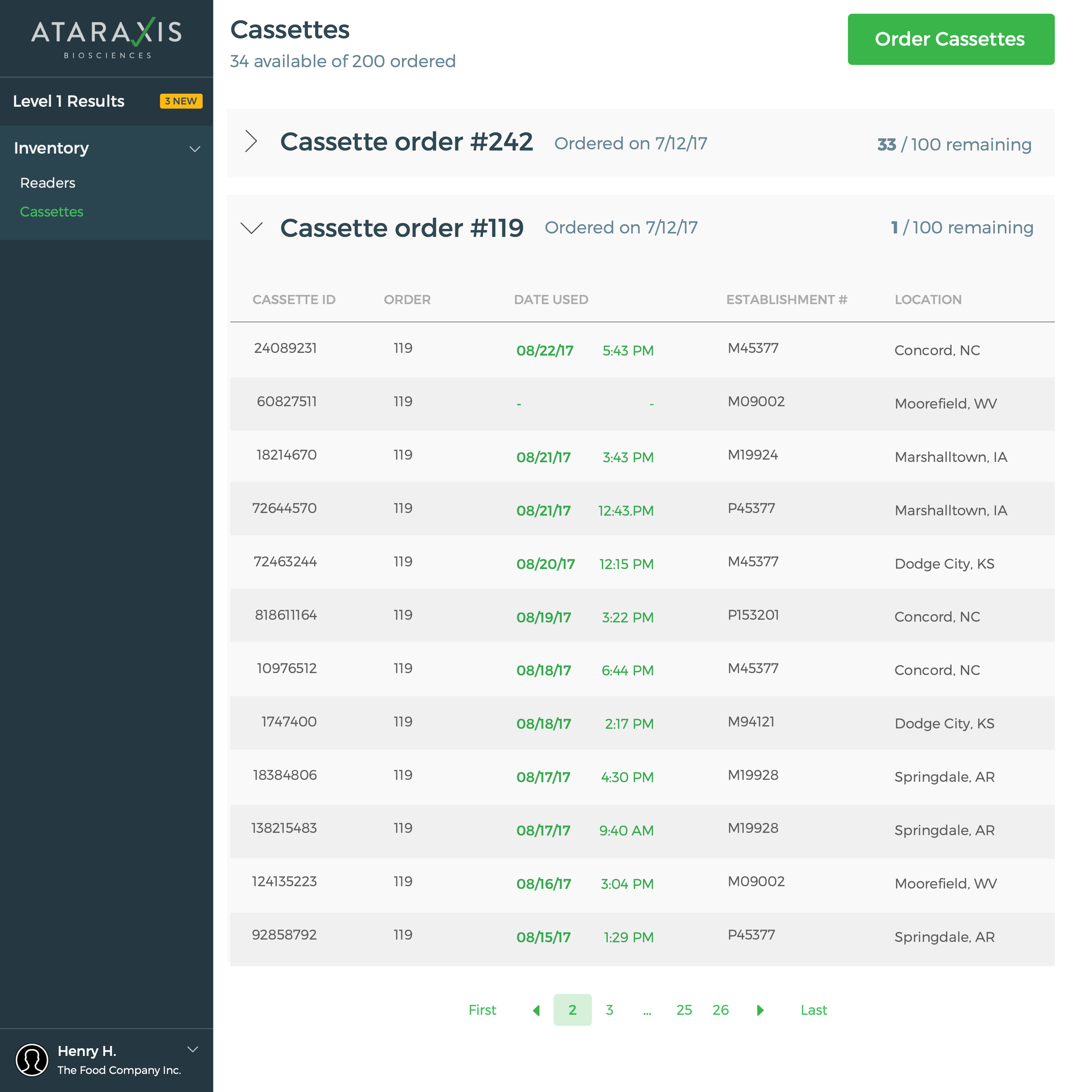Click establishment M19924
The width and height of the screenshot is (1092, 1092).
[x=753, y=455]
